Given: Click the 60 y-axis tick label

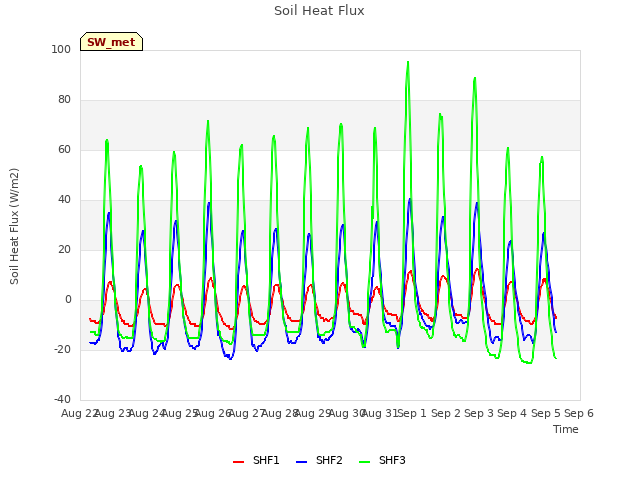Looking at the screenshot, I should (64, 149).
